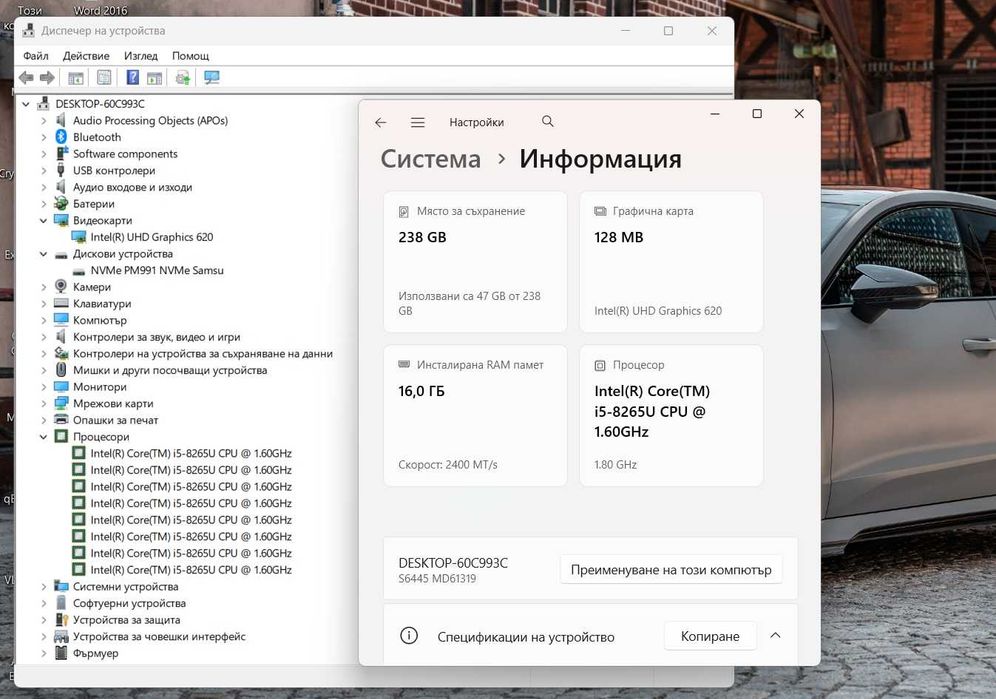Click the Фърмуер category icon
Image resolution: width=996 pixels, height=699 pixels.
tap(61, 653)
